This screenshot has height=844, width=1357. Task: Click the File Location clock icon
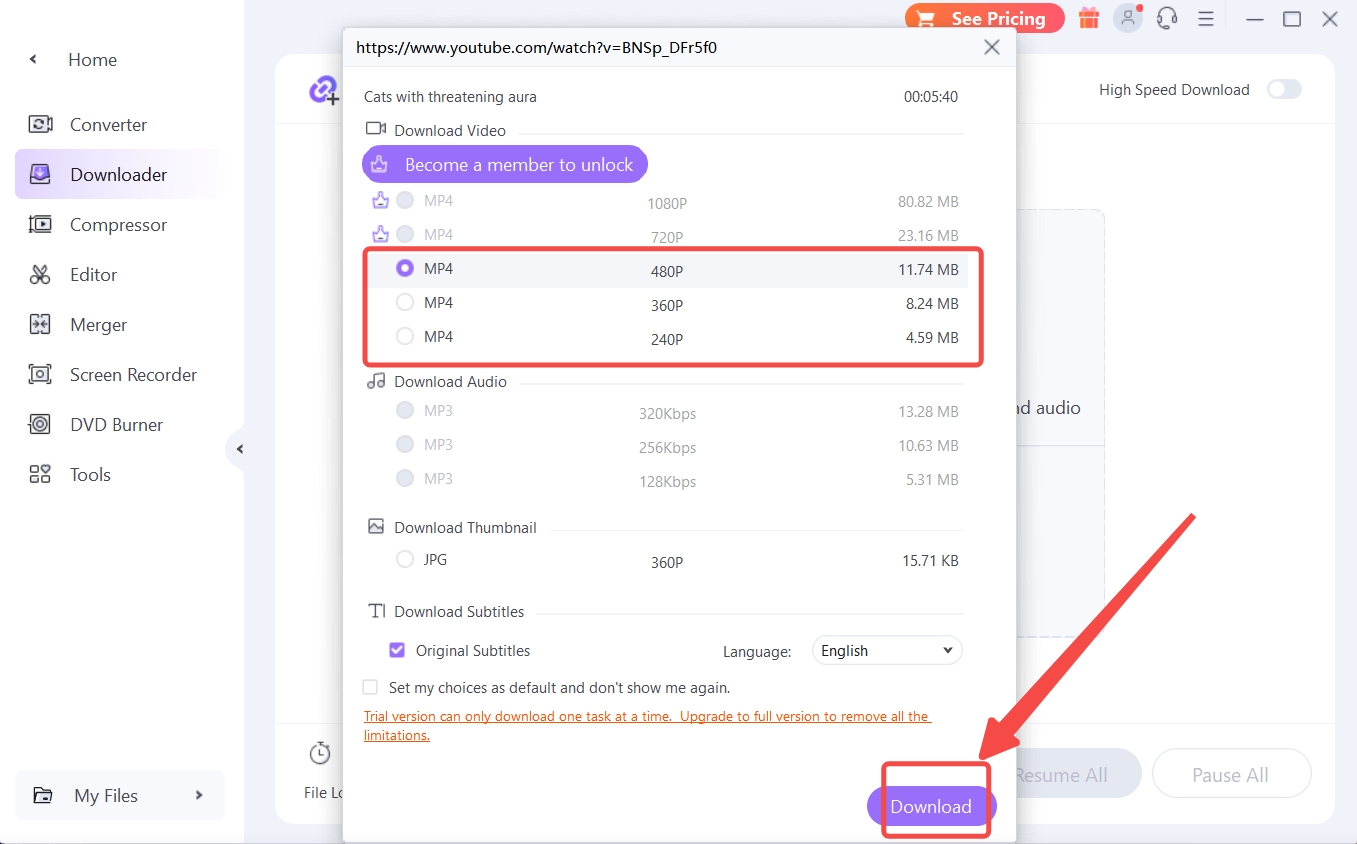[x=320, y=753]
